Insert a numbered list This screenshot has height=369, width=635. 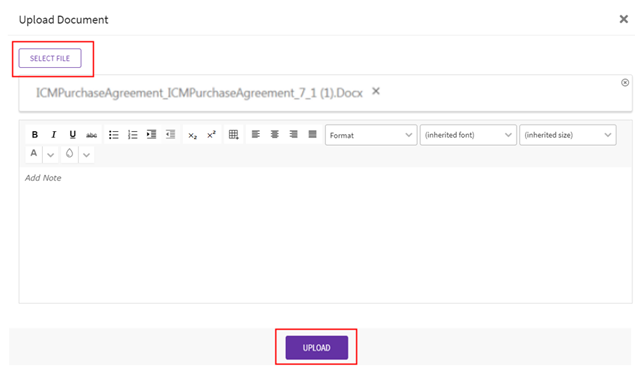[x=132, y=134]
